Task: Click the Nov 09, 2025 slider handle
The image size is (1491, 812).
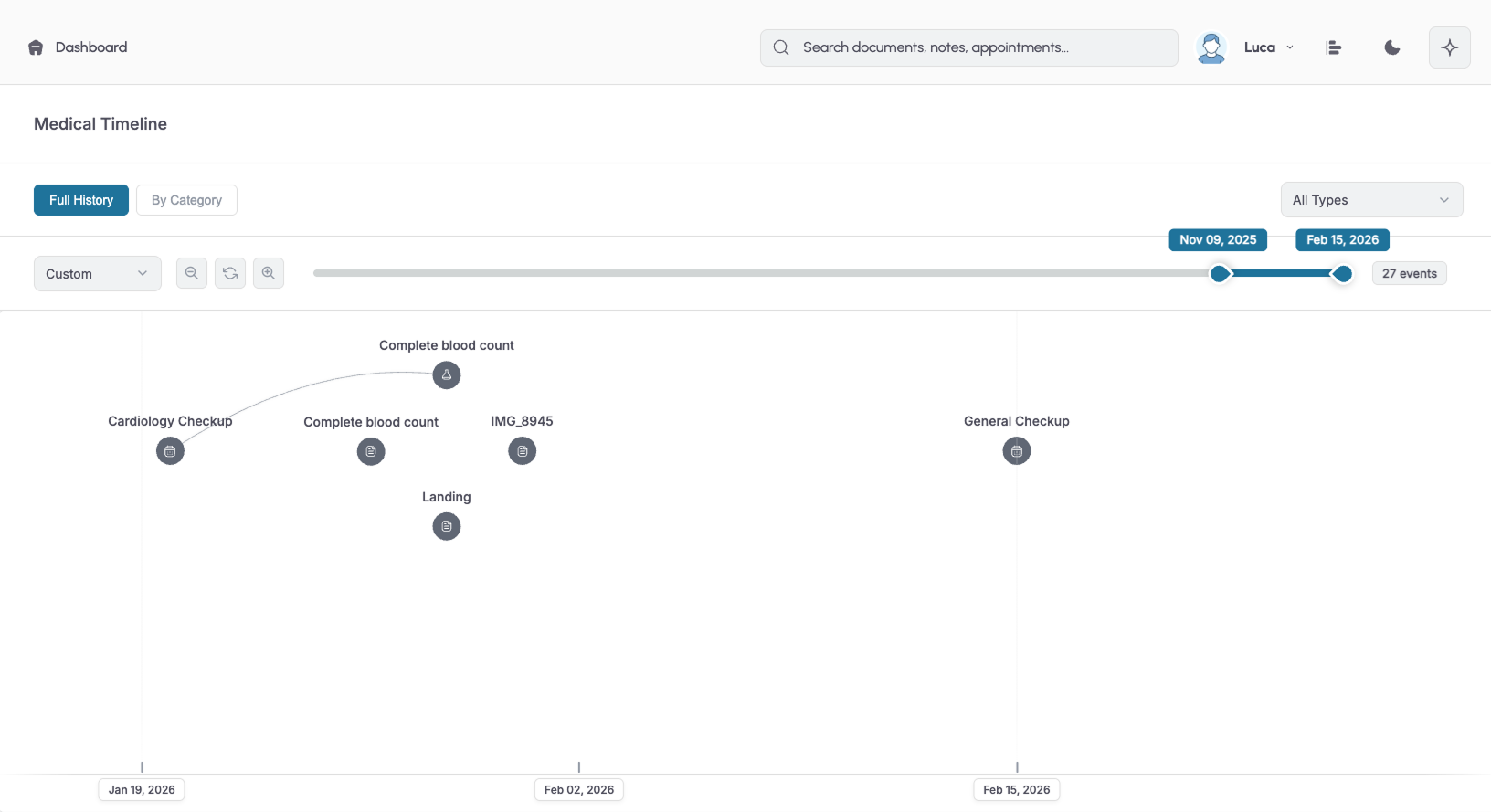Action: pos(1220,273)
